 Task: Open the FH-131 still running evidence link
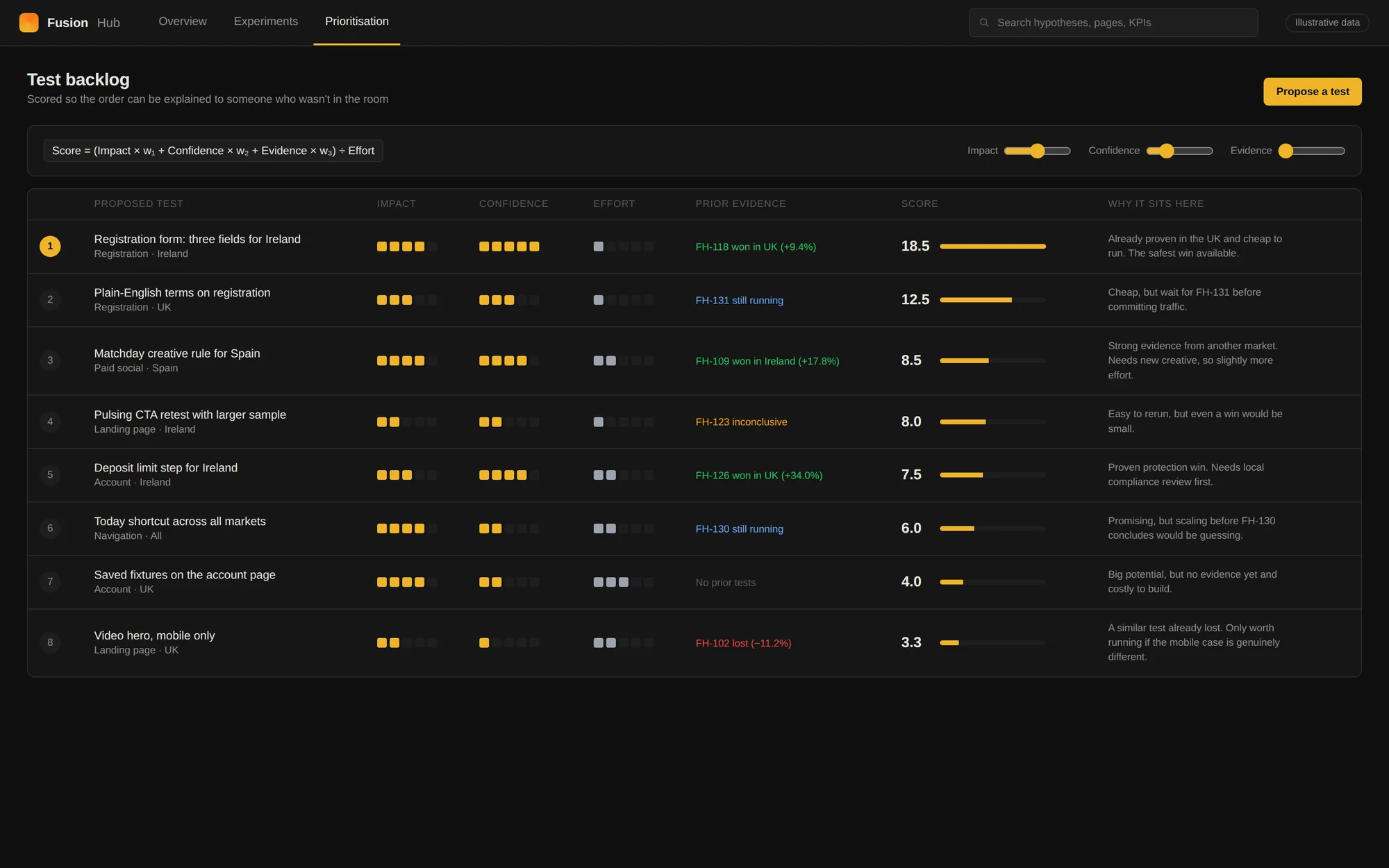tap(739, 301)
